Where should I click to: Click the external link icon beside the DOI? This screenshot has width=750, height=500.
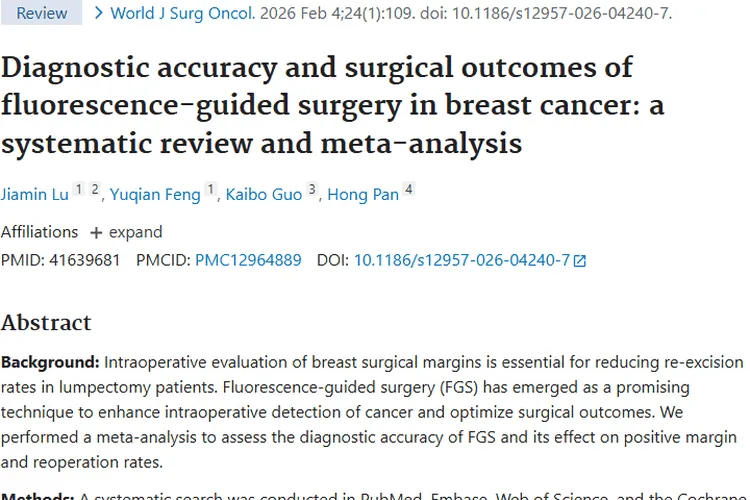pyautogui.click(x=579, y=261)
